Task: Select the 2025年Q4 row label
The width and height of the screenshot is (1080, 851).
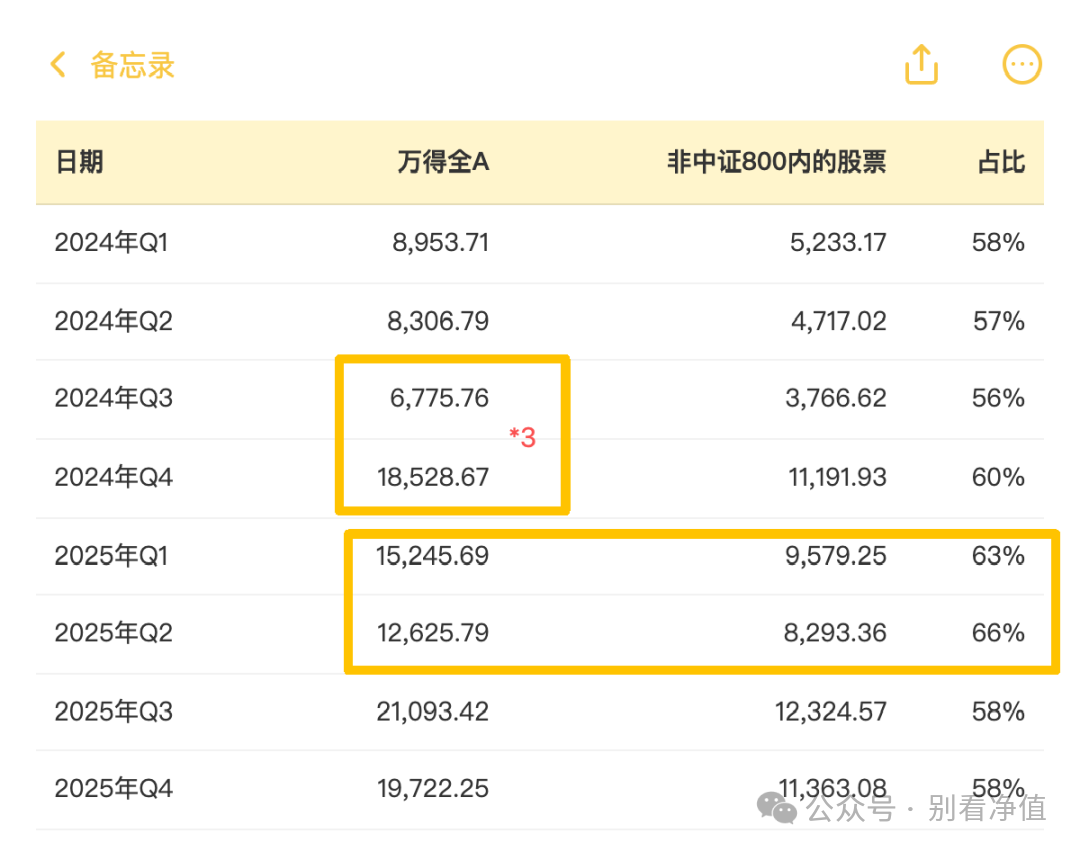Action: (x=113, y=789)
